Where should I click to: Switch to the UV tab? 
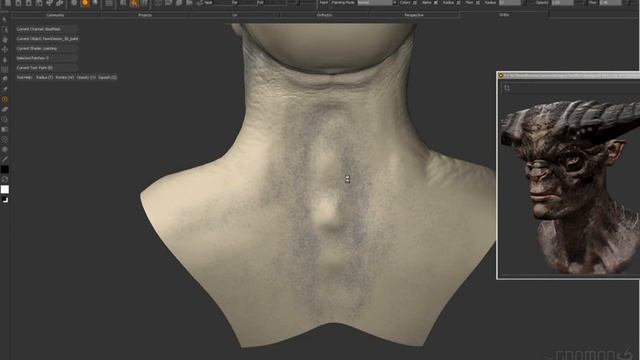pos(235,15)
